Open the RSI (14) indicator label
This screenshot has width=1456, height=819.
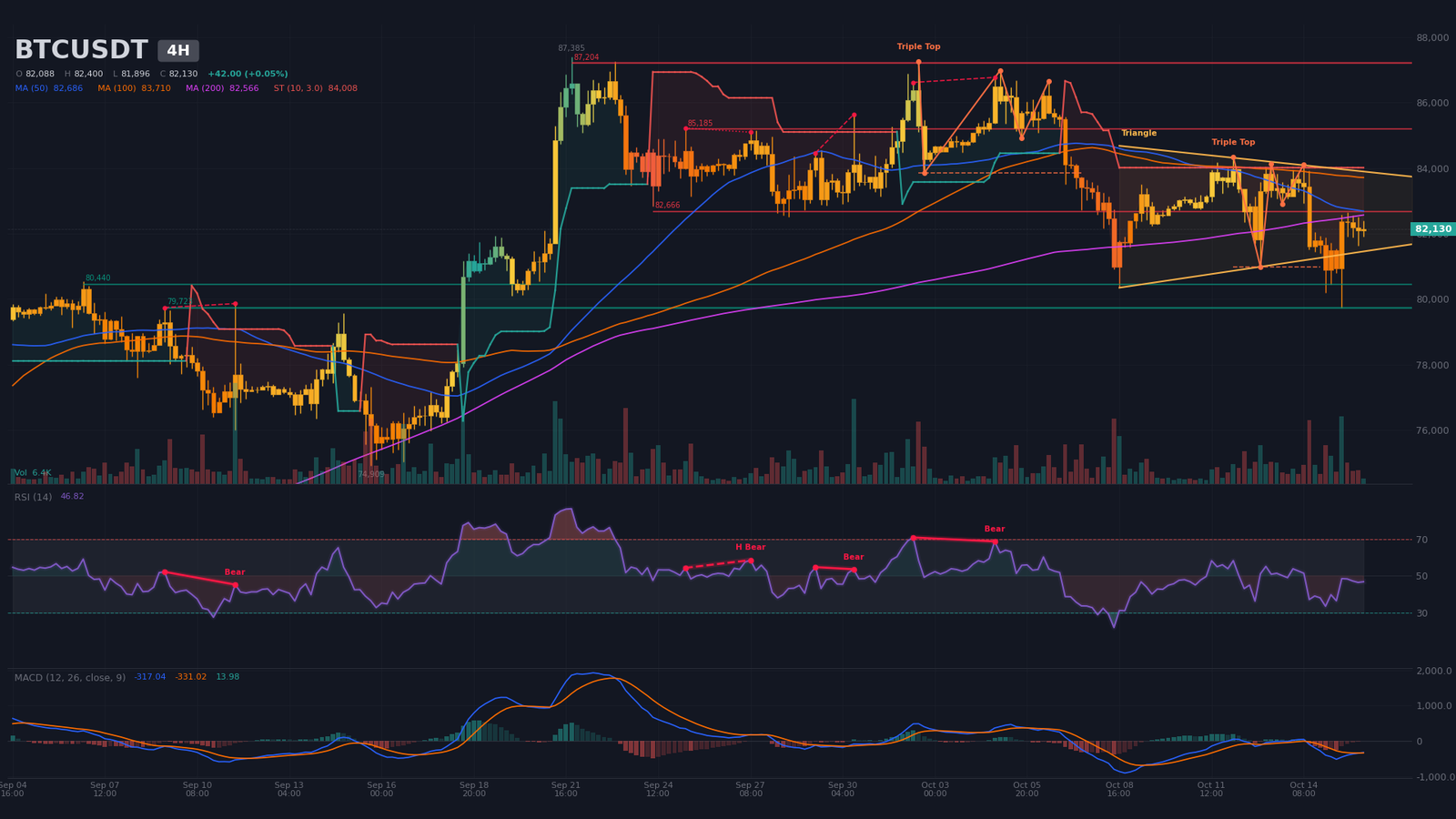tap(34, 497)
